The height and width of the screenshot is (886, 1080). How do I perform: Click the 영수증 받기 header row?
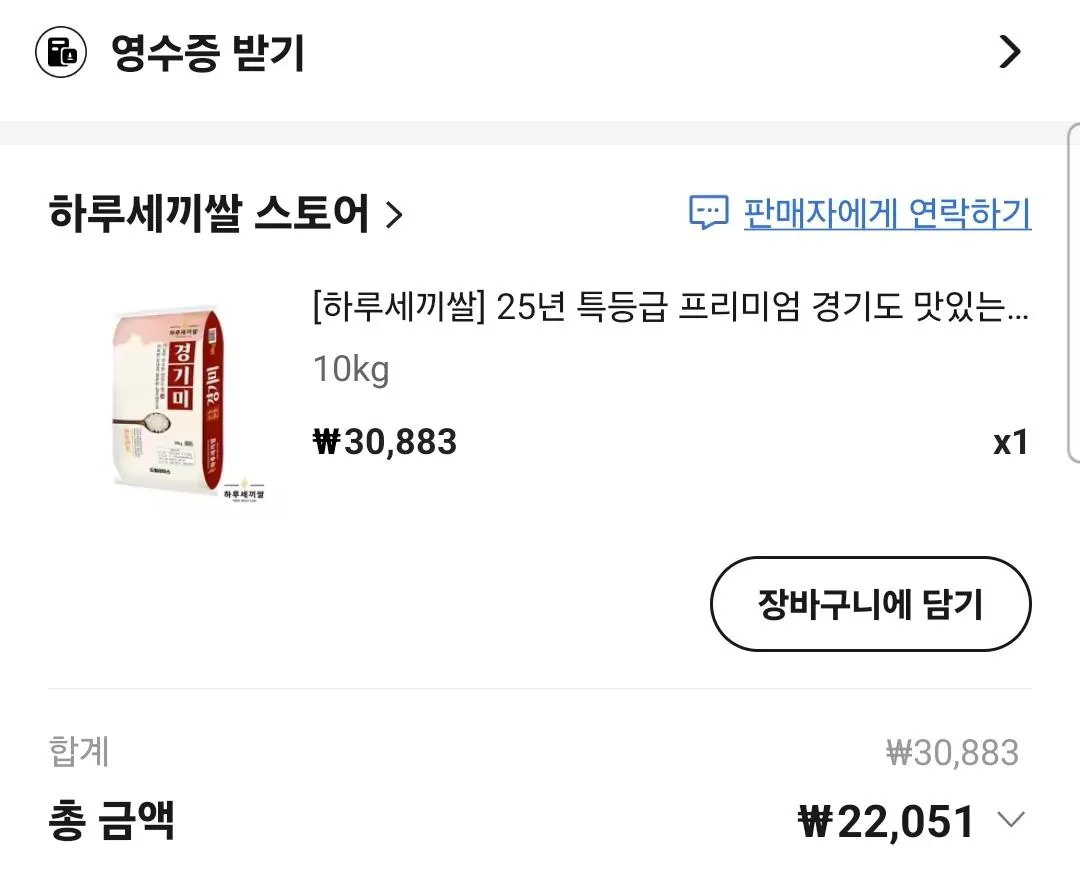point(540,52)
